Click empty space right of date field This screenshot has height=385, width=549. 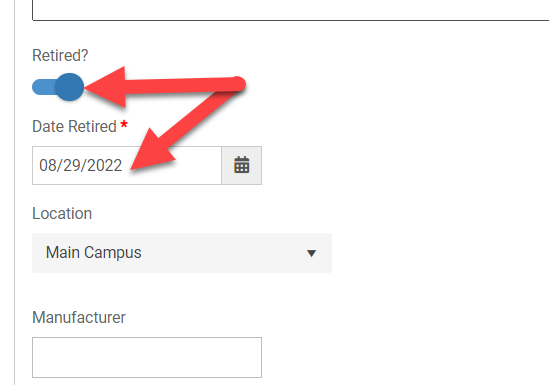(x=403, y=165)
